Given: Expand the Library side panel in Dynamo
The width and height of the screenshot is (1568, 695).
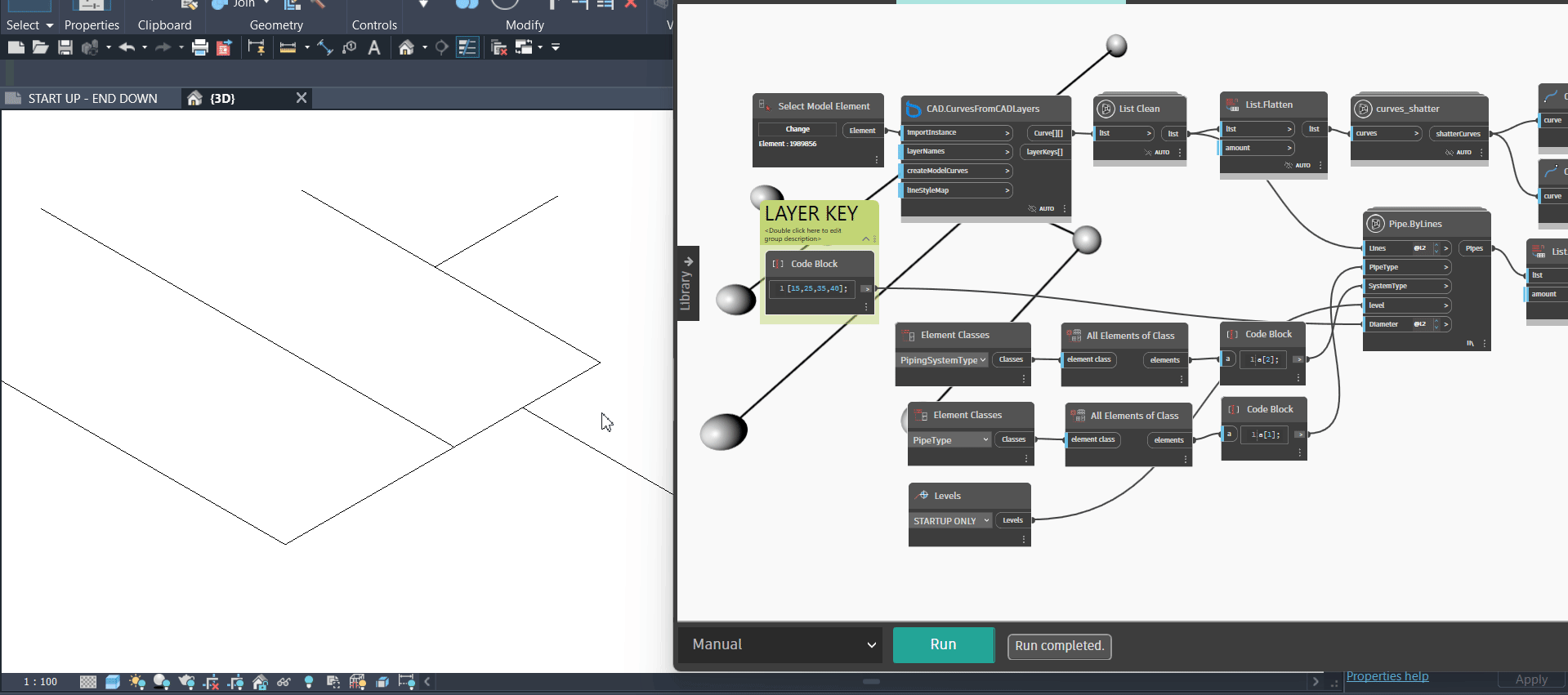Looking at the screenshot, I should [x=687, y=283].
